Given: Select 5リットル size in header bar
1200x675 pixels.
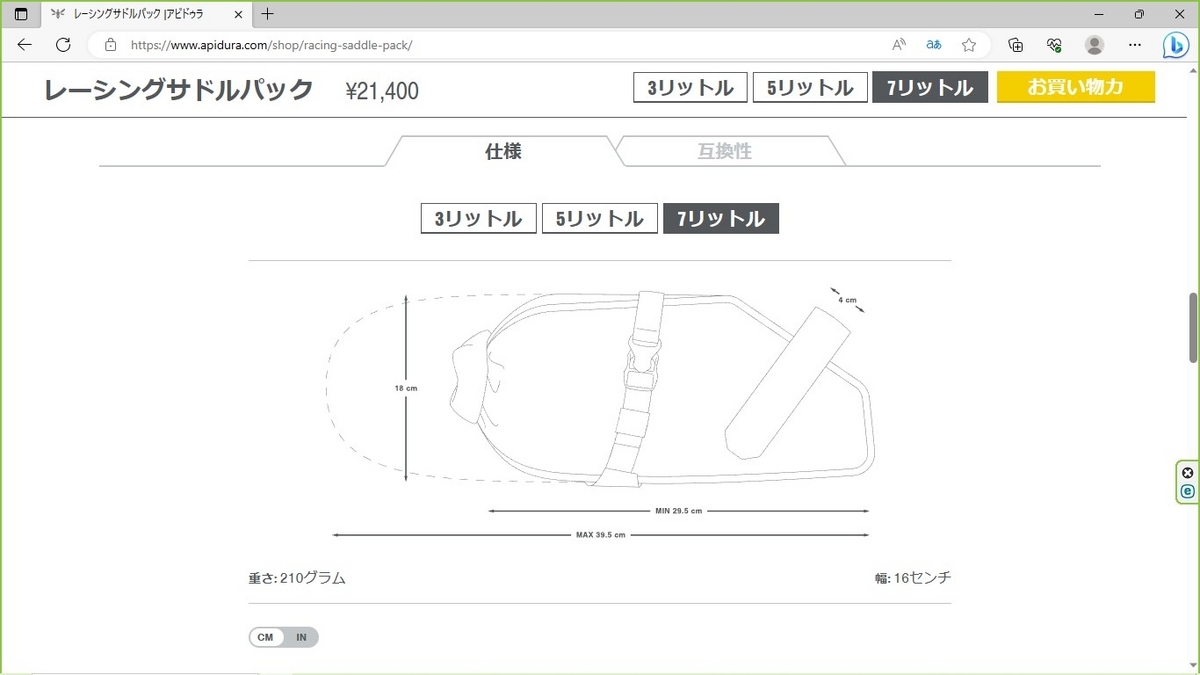Looking at the screenshot, I should 810,87.
